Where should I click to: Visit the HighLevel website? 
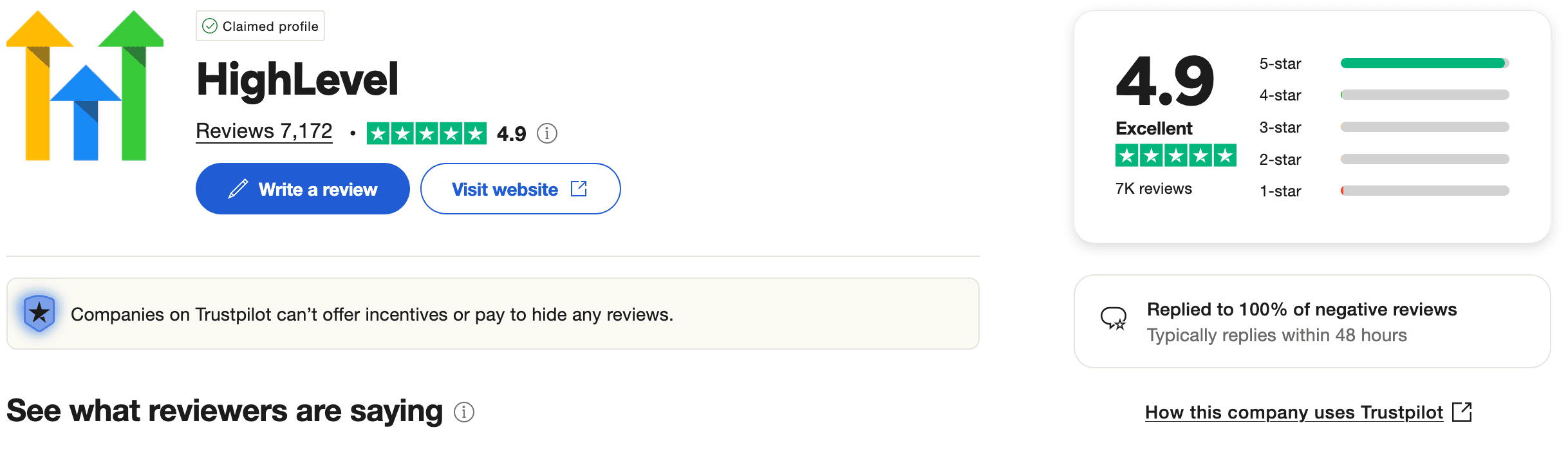coord(505,189)
